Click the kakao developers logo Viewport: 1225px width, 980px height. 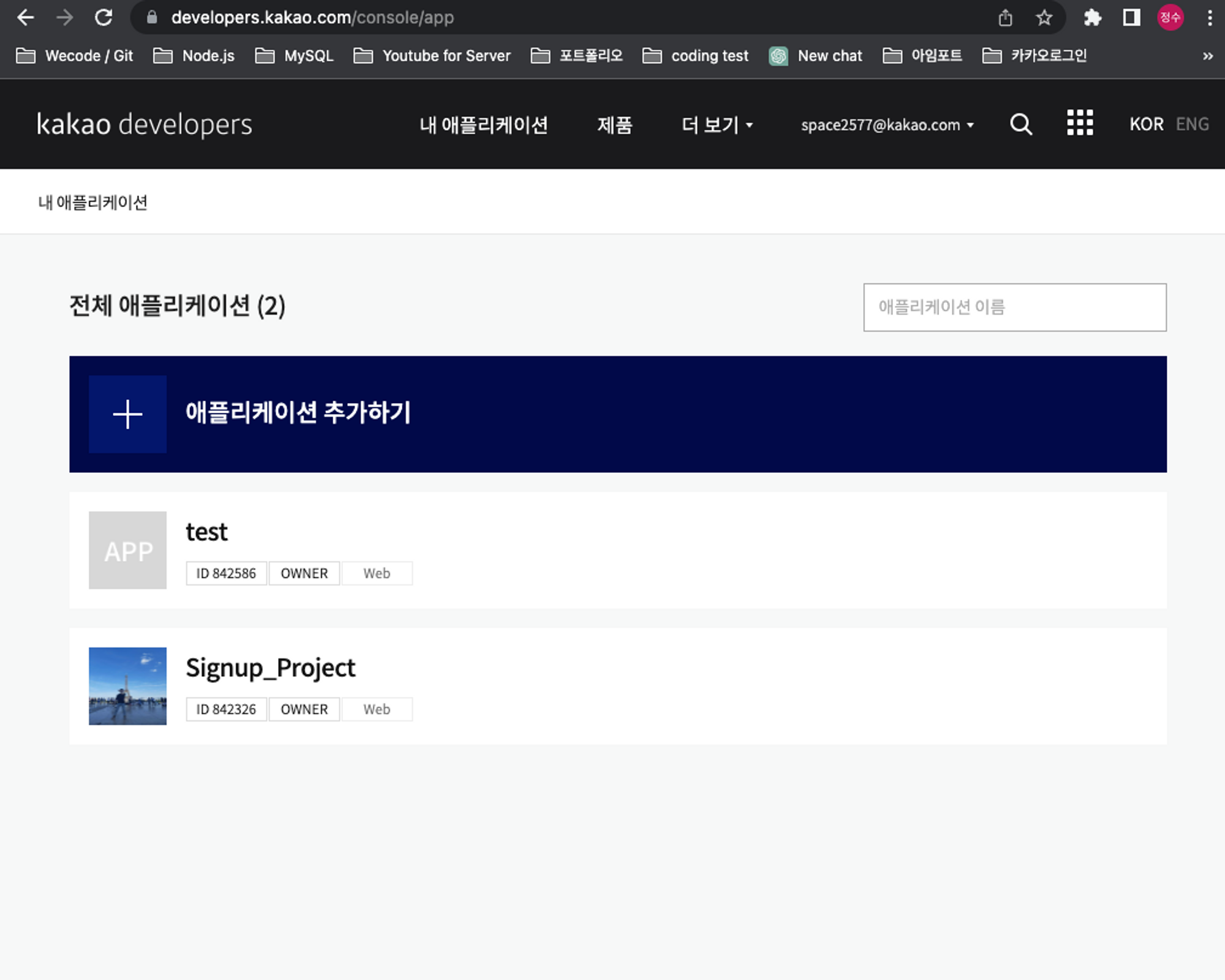[x=145, y=124]
